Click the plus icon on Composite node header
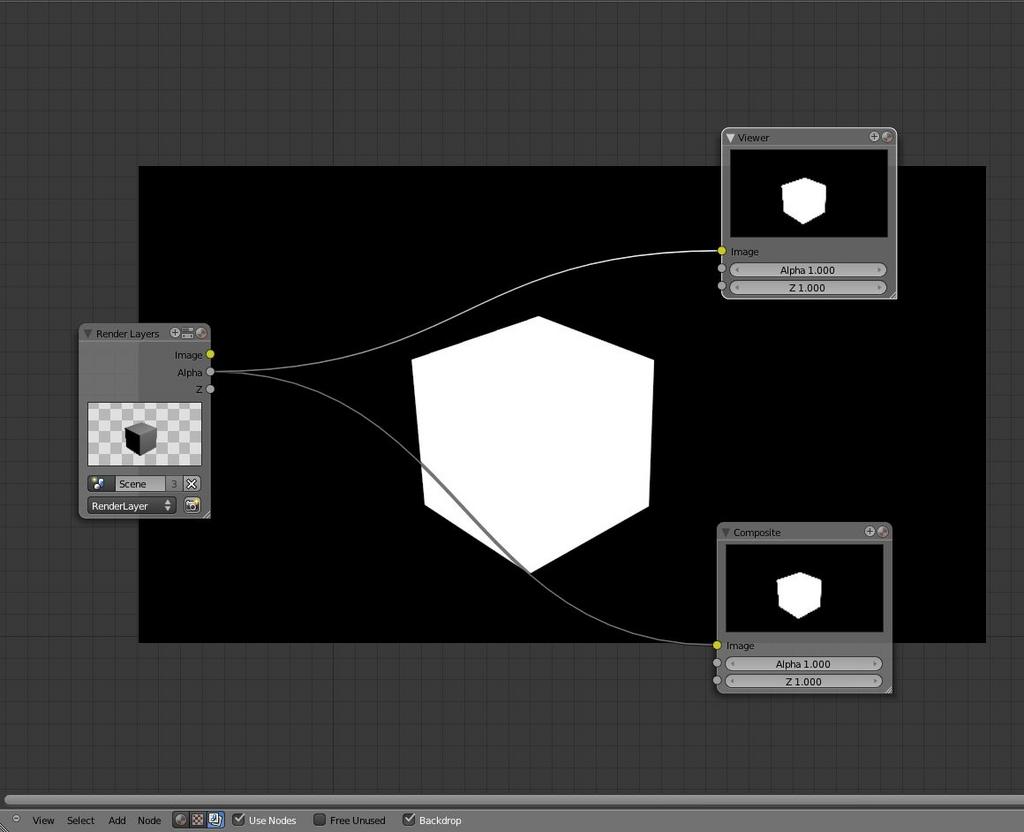 point(870,532)
